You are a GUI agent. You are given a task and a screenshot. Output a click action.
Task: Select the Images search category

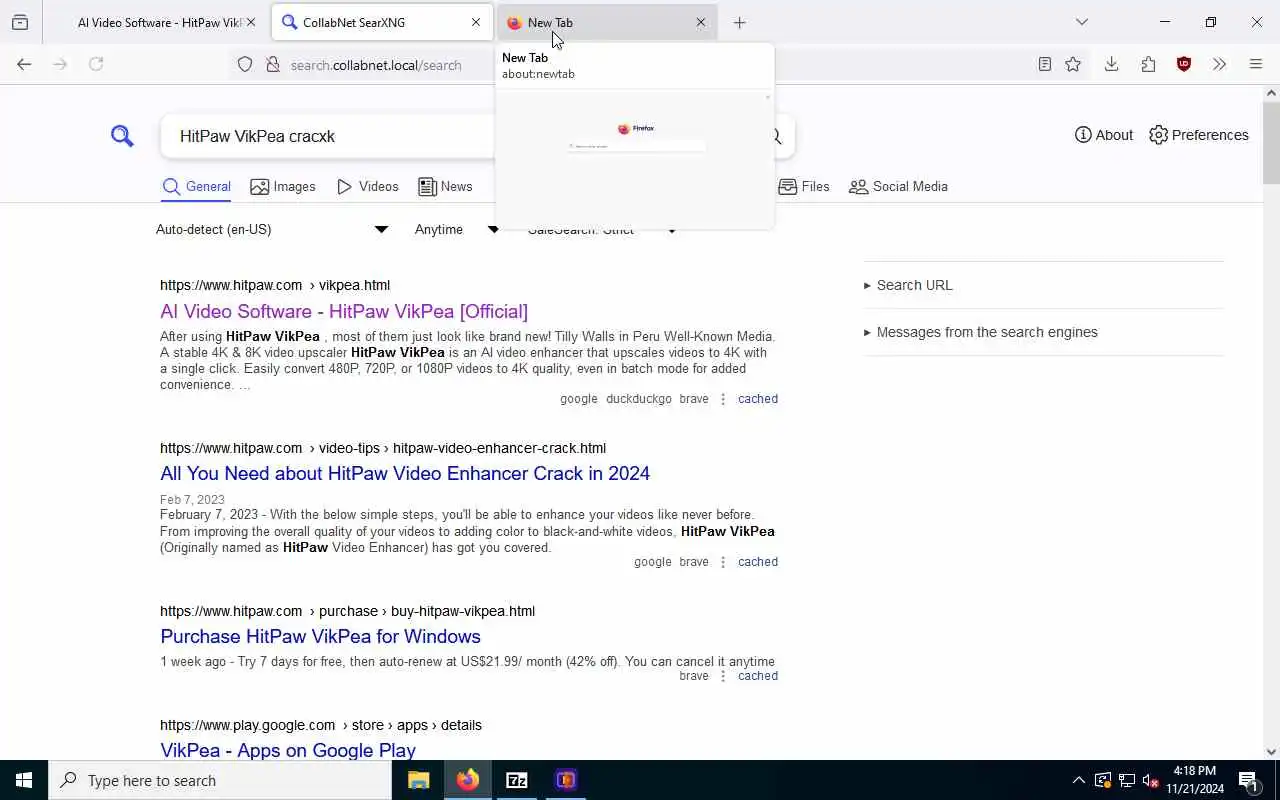[283, 186]
